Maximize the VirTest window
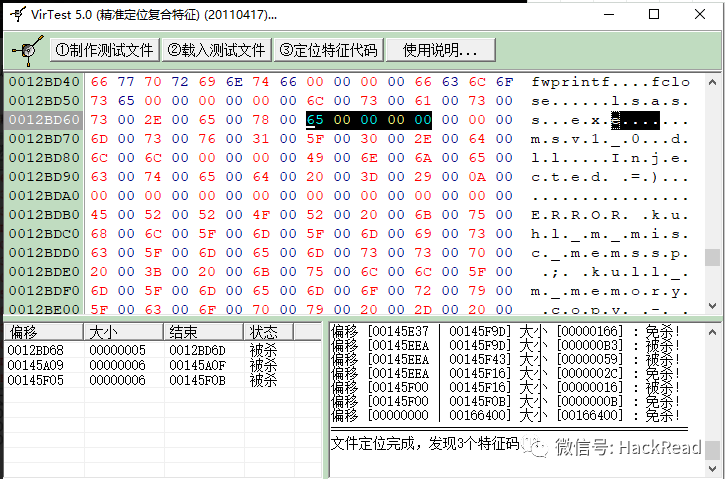Image resolution: width=725 pixels, height=479 pixels. click(654, 14)
